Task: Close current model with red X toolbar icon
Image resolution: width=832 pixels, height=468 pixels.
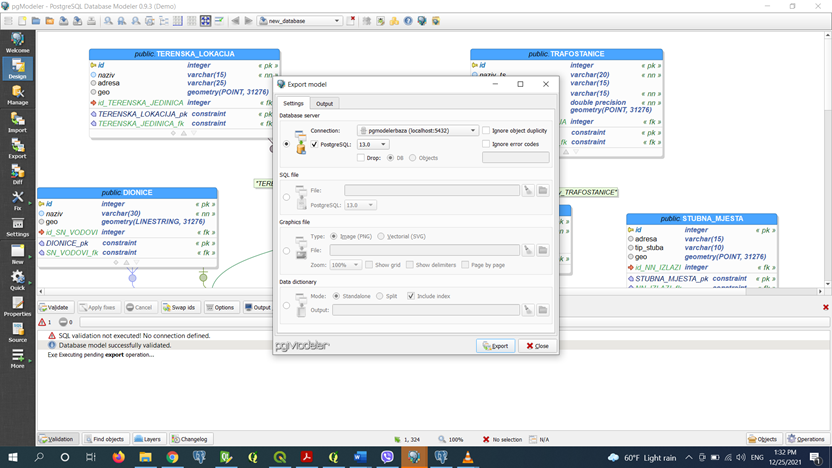Action: point(351,21)
